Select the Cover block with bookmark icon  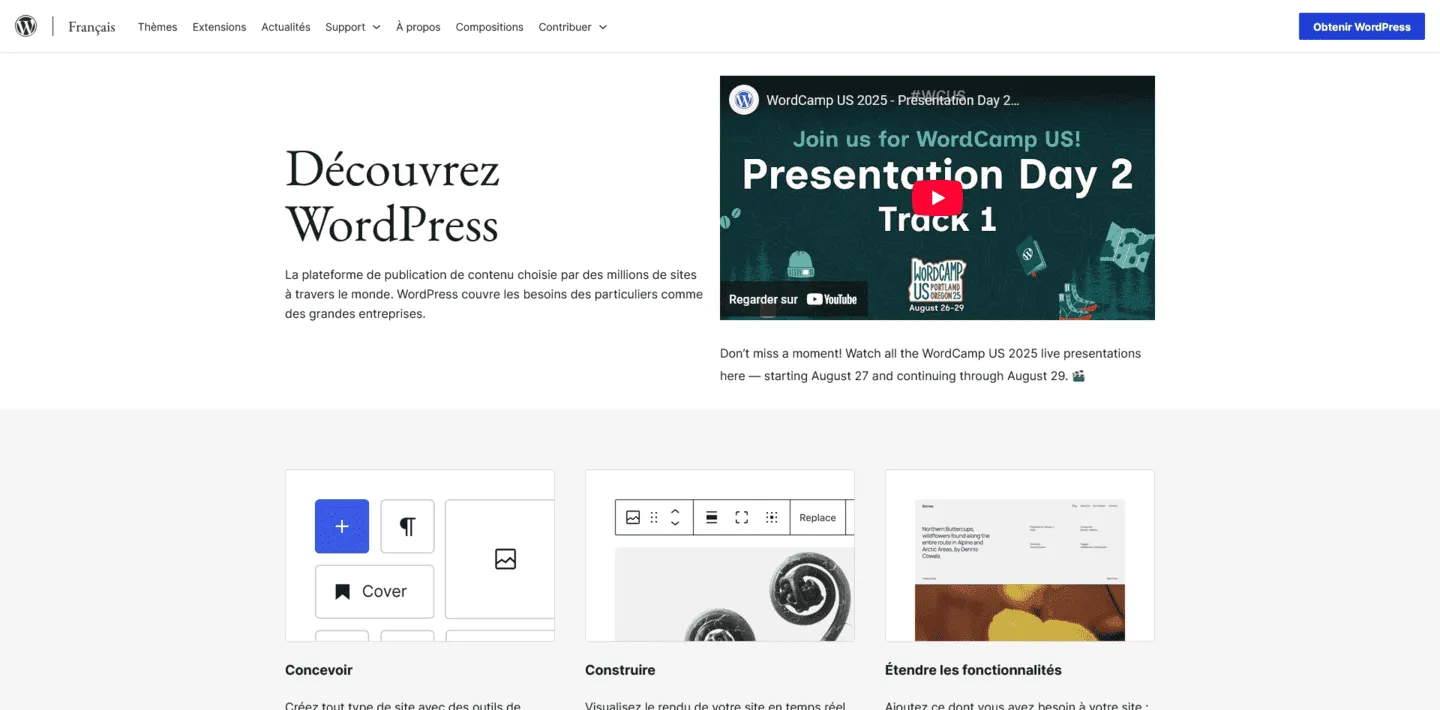click(x=374, y=591)
